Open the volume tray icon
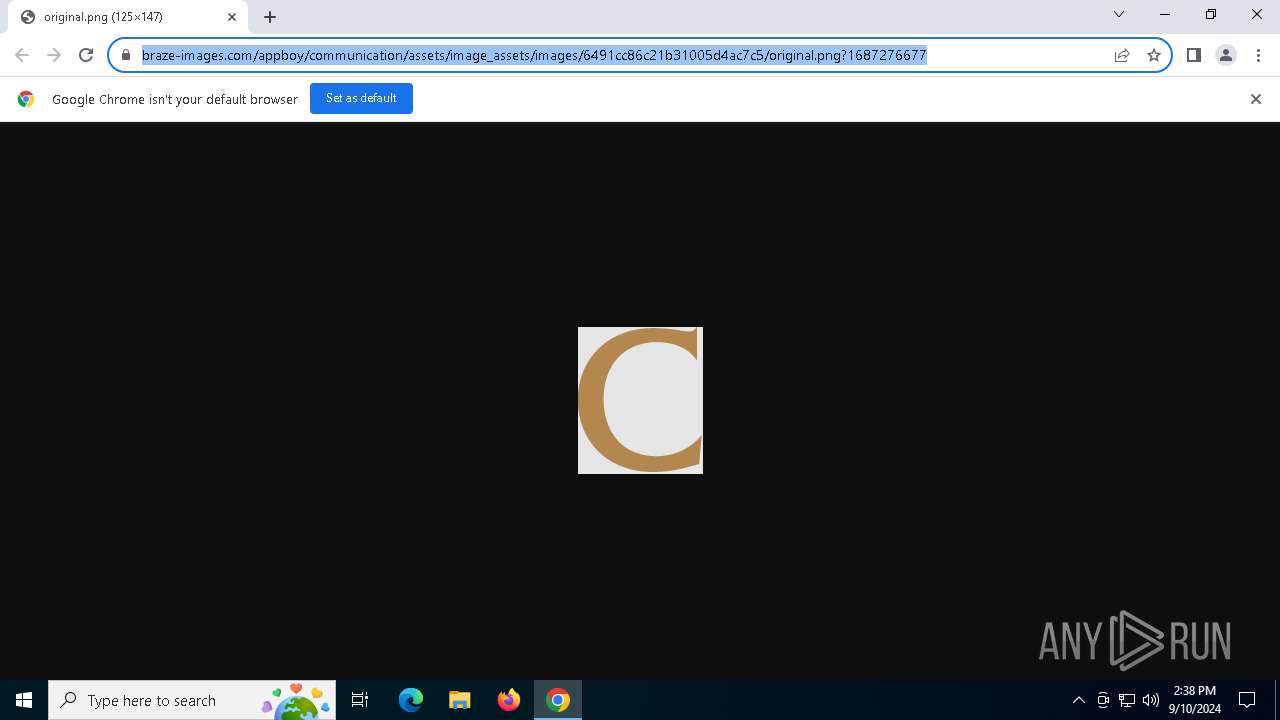Image resolution: width=1280 pixels, height=720 pixels. [1151, 700]
